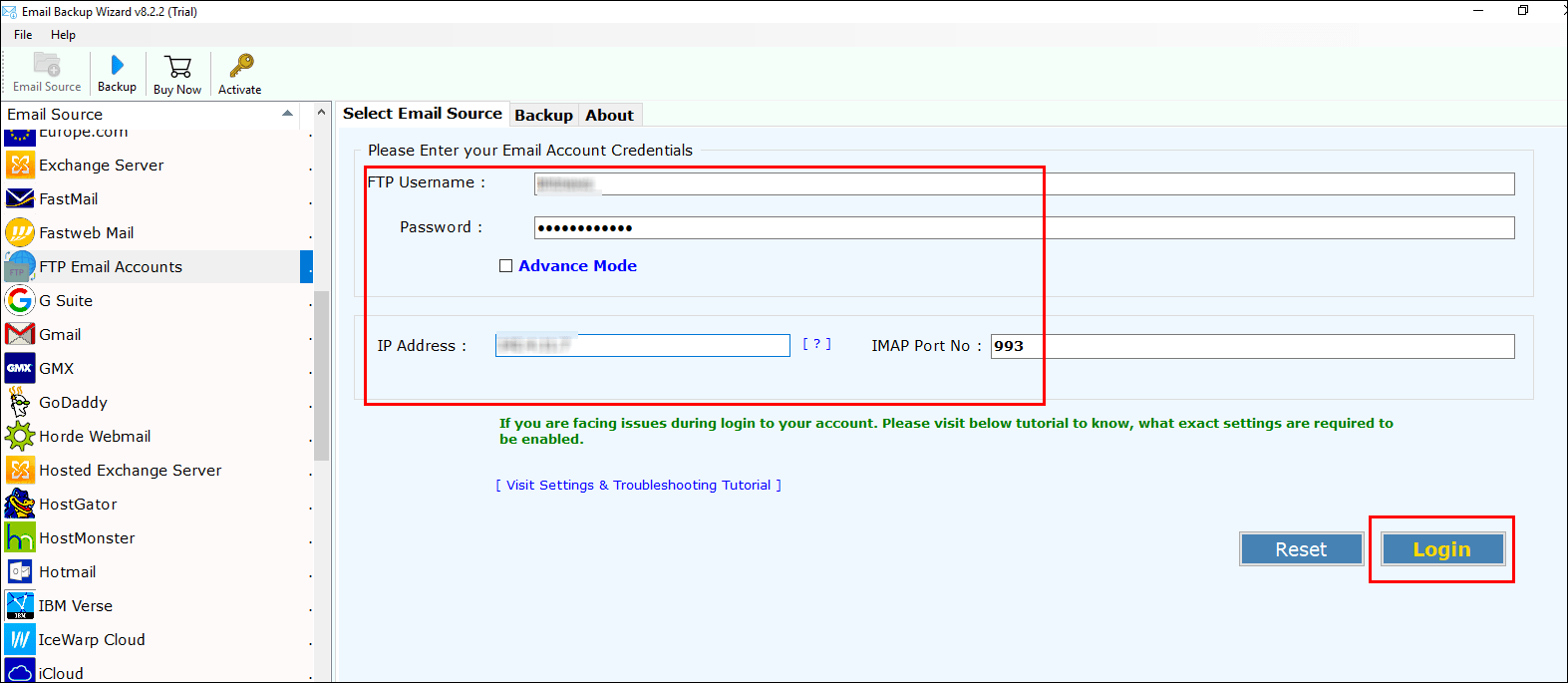Minimize the Email Backup Wizard window
This screenshot has width=1568, height=683.
[1478, 11]
